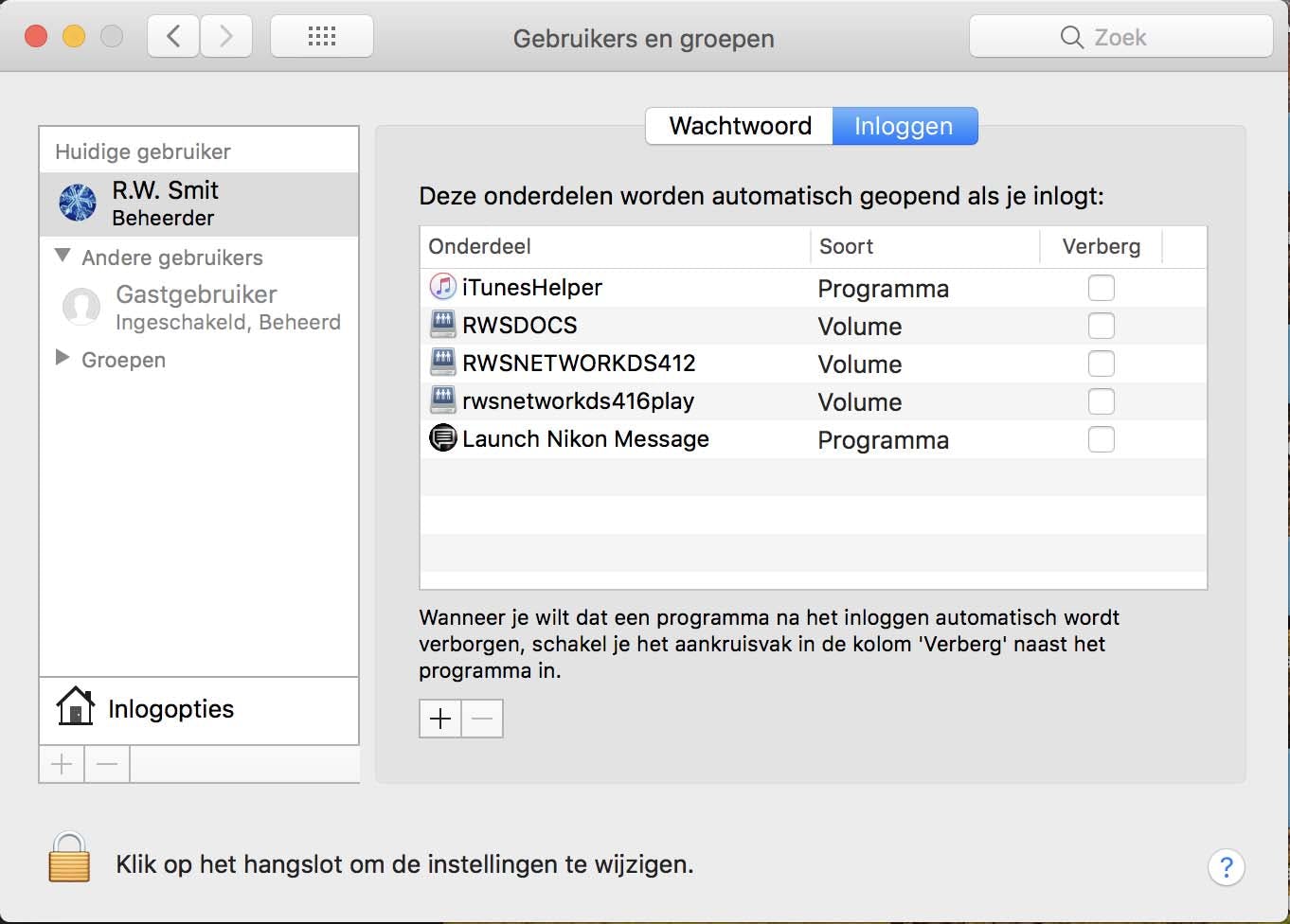Click the Verberg column header

pos(1102,246)
